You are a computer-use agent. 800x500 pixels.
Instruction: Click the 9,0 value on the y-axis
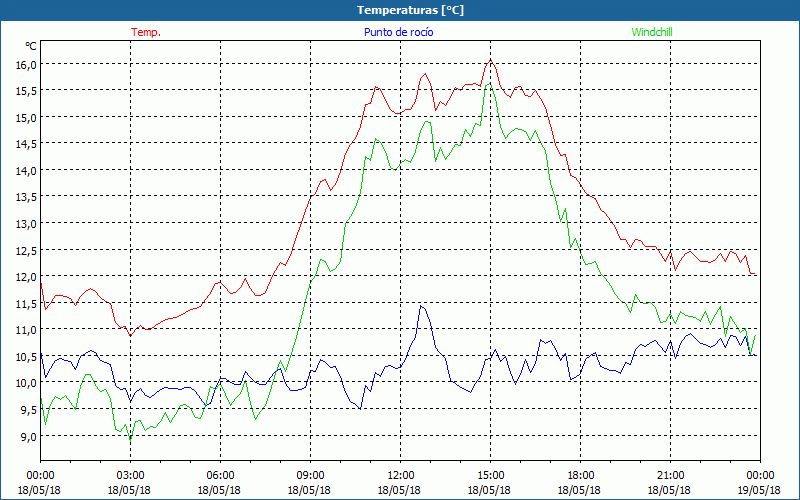click(x=28, y=436)
